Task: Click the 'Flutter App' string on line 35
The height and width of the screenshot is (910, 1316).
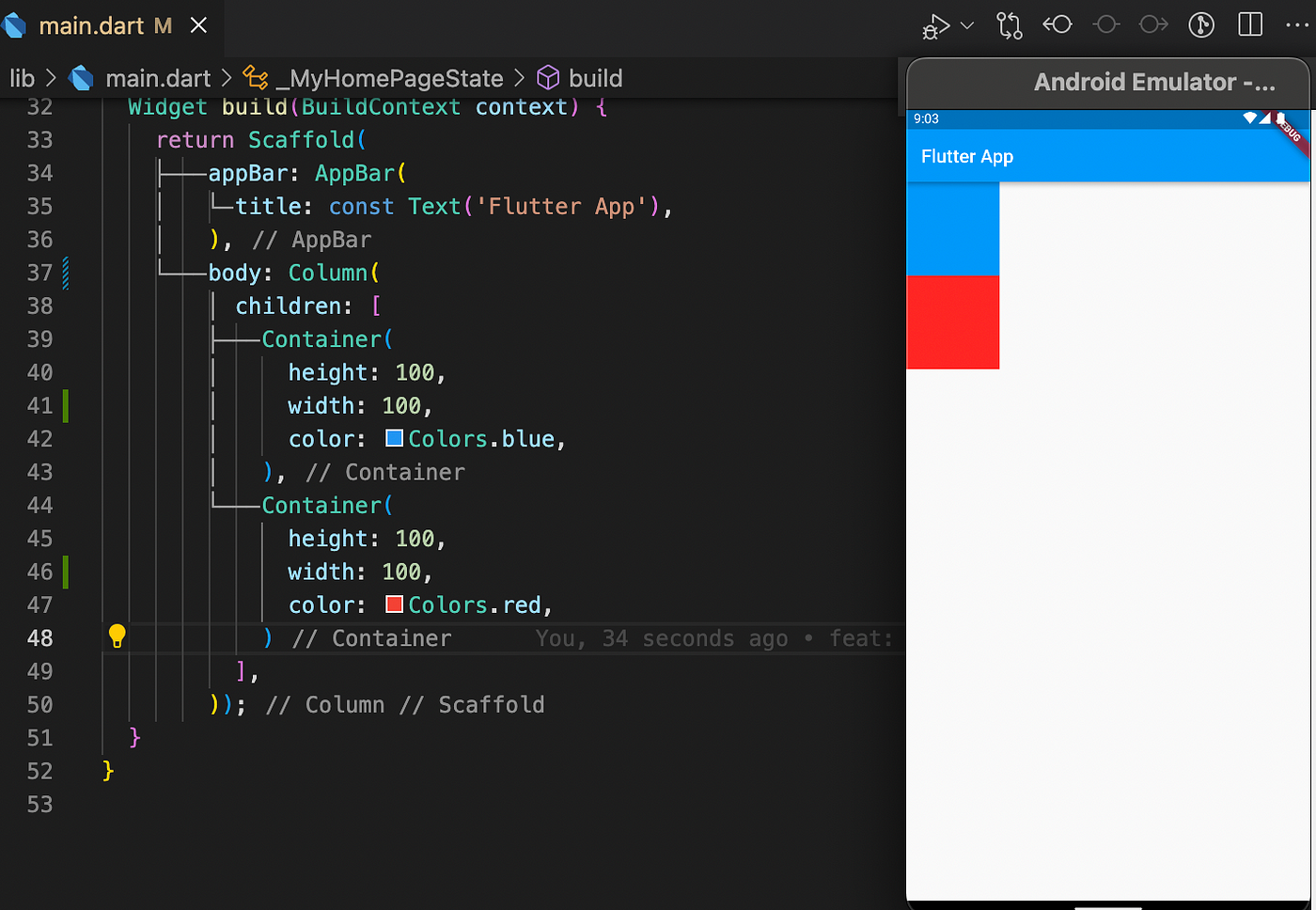Action: (562, 206)
